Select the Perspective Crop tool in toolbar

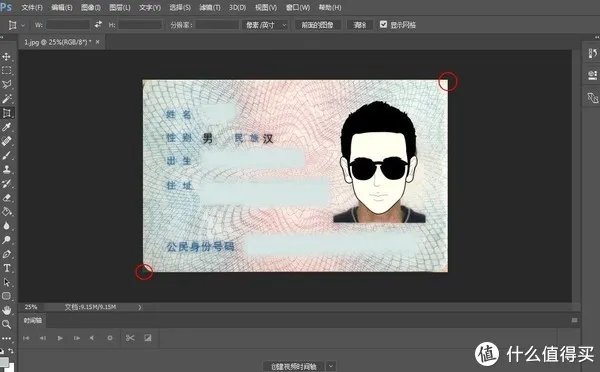click(7, 113)
